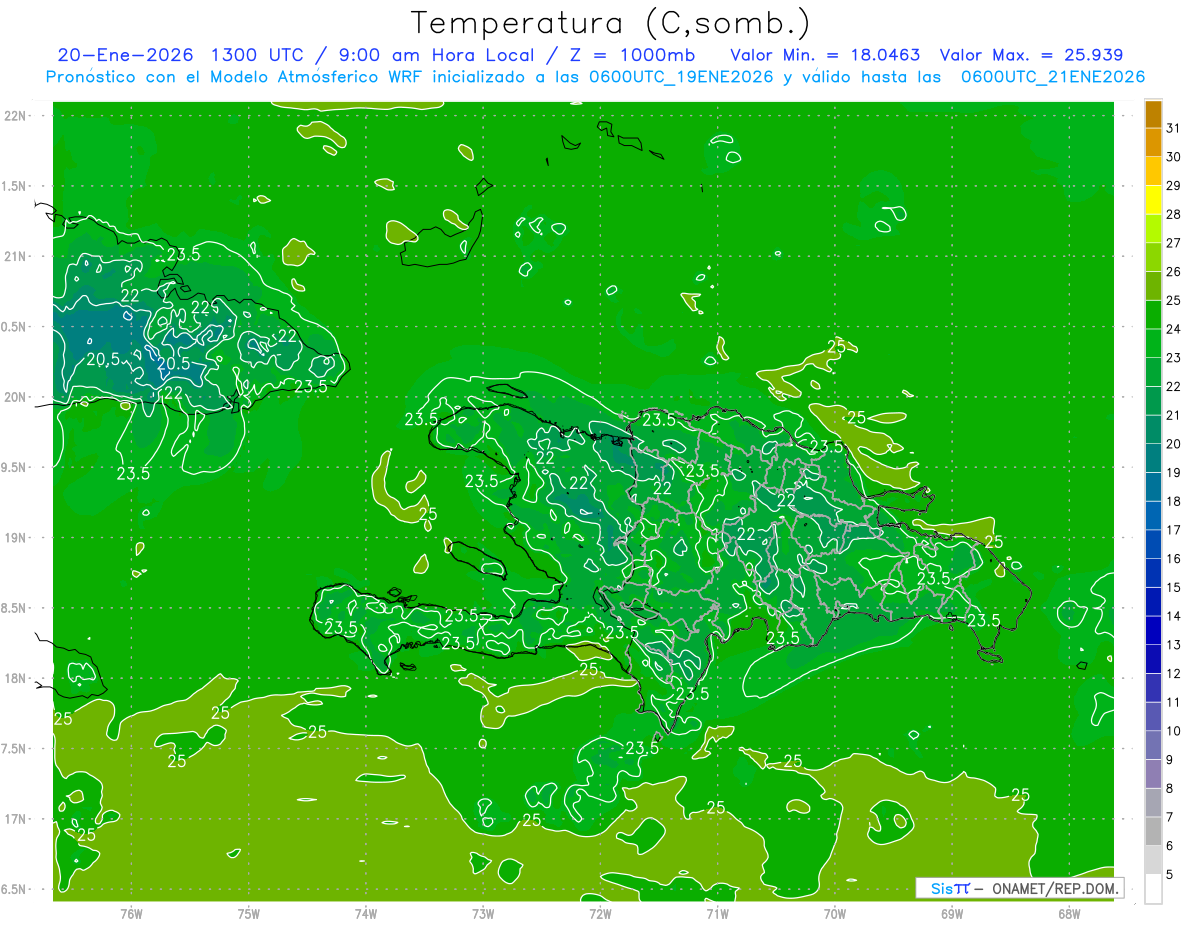Click the legend value '22'
This screenshot has height=927, width=1200.
coord(1174,386)
